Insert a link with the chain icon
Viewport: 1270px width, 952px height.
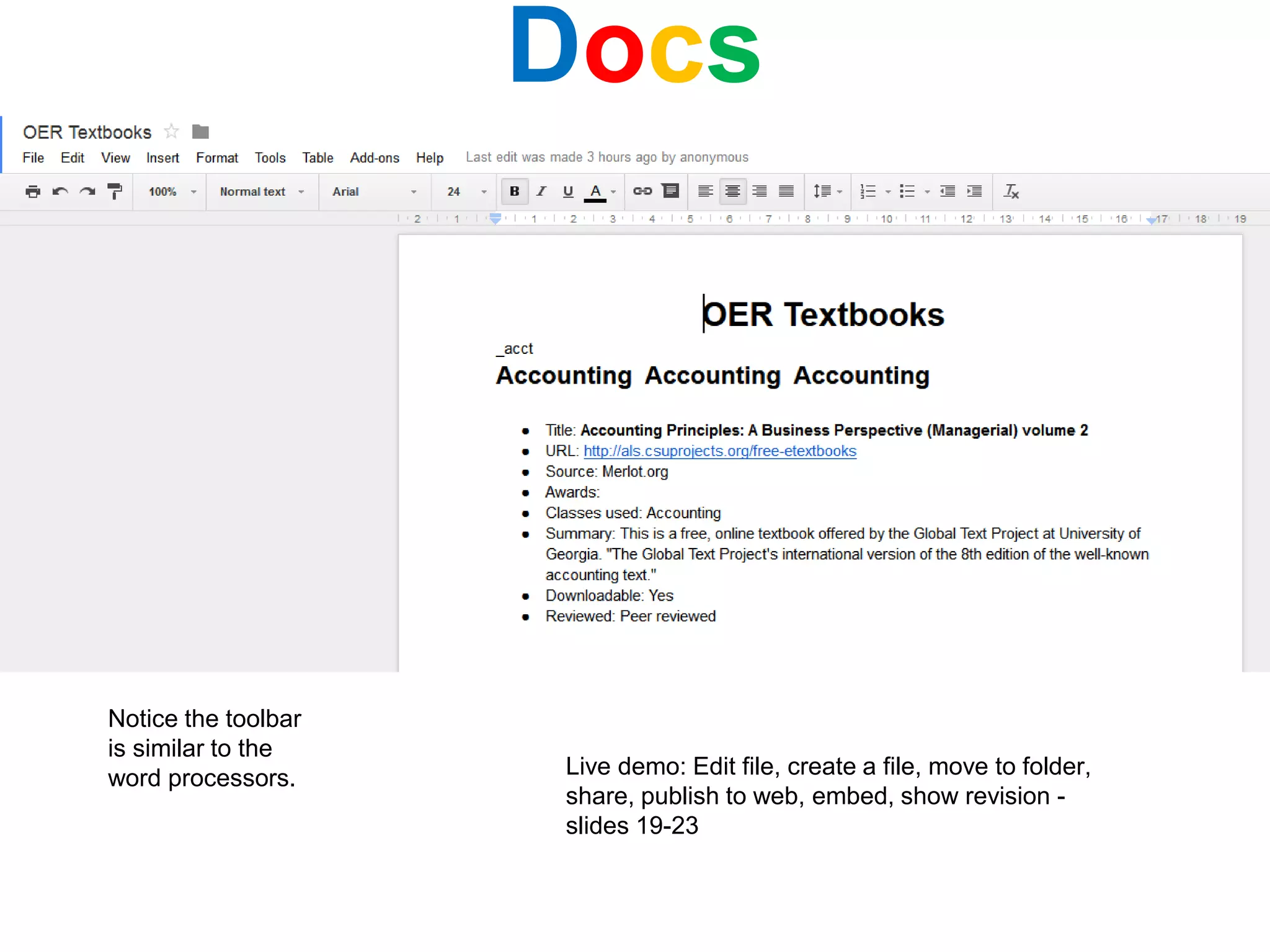pyautogui.click(x=642, y=191)
